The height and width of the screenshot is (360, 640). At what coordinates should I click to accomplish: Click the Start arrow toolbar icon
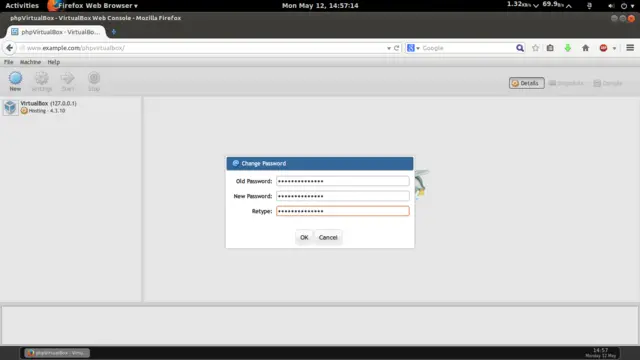coord(67,81)
